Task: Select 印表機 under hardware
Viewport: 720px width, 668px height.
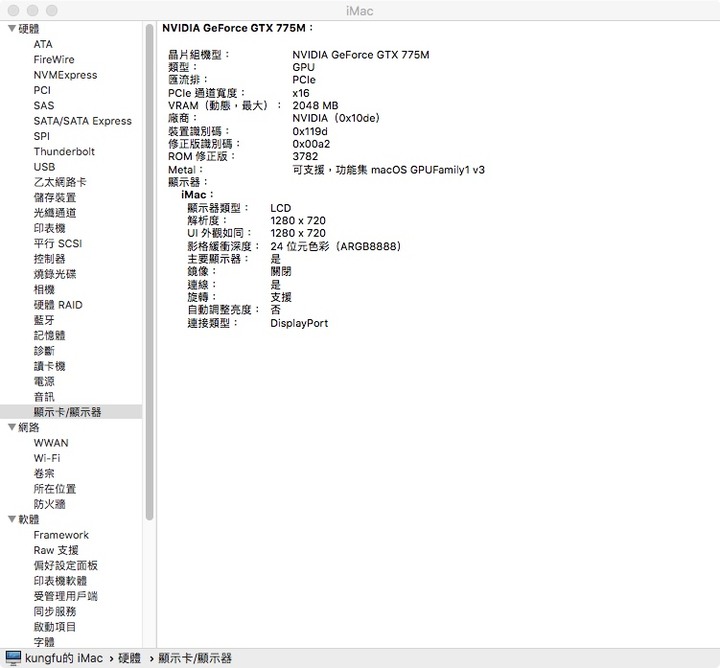Action: pos(49,228)
